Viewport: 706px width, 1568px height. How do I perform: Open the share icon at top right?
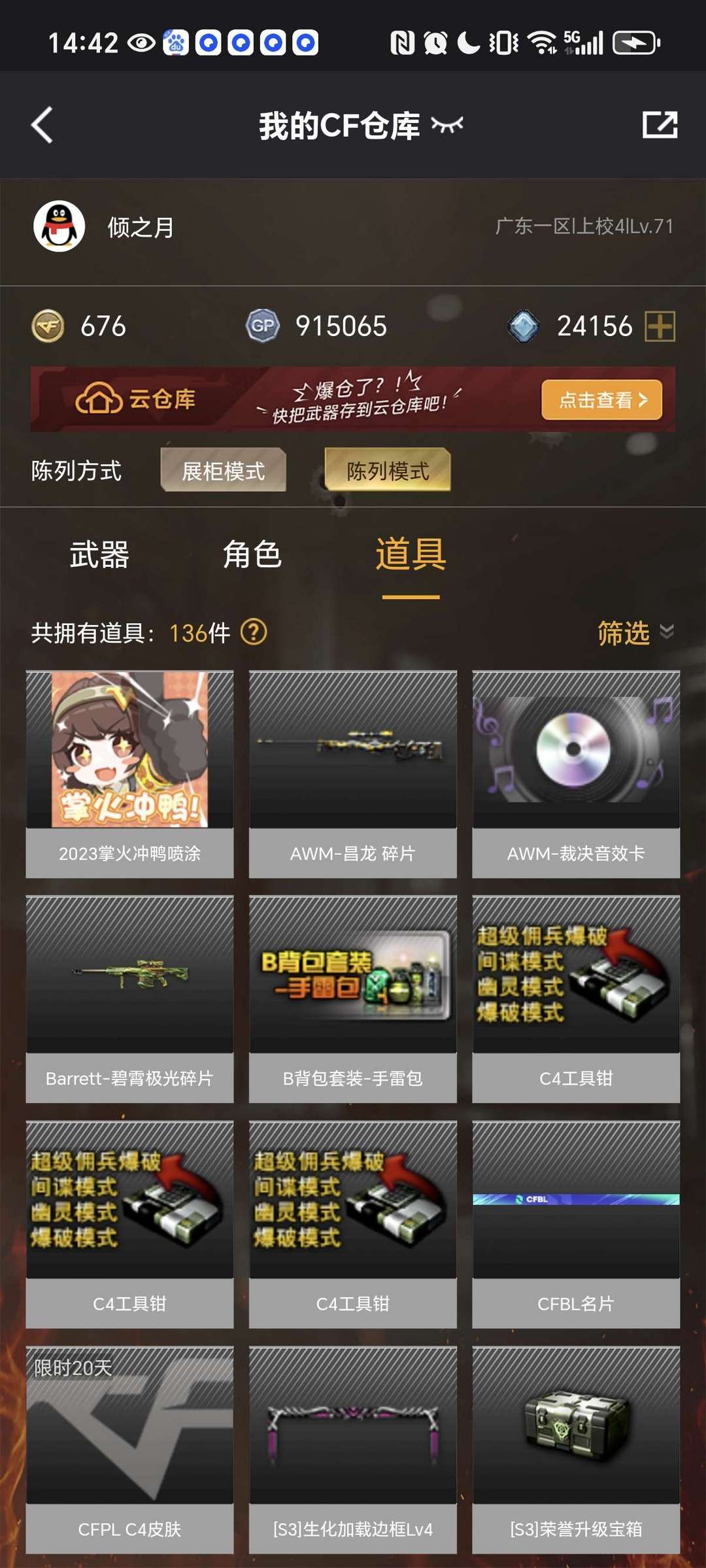660,124
